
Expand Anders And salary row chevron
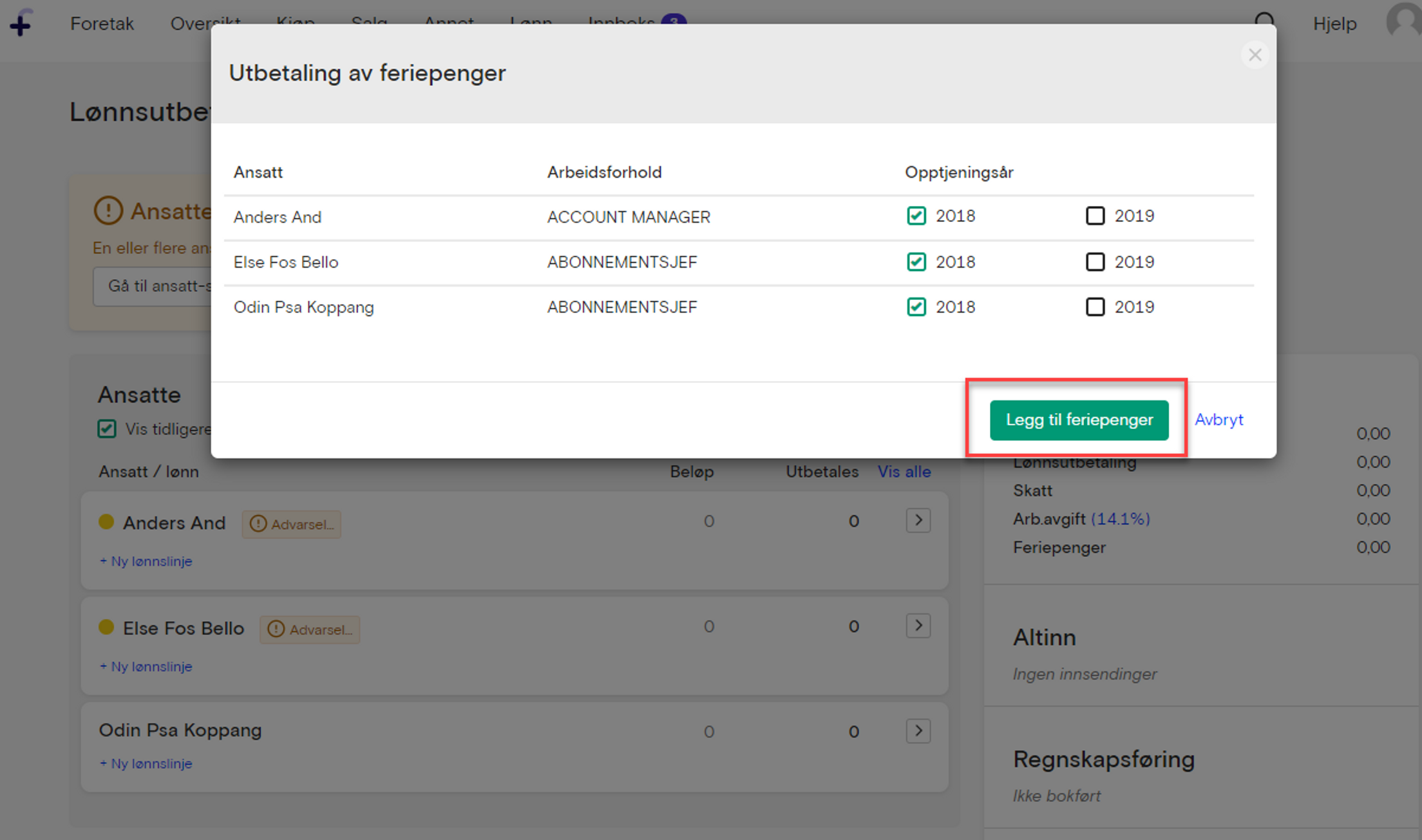tap(918, 520)
